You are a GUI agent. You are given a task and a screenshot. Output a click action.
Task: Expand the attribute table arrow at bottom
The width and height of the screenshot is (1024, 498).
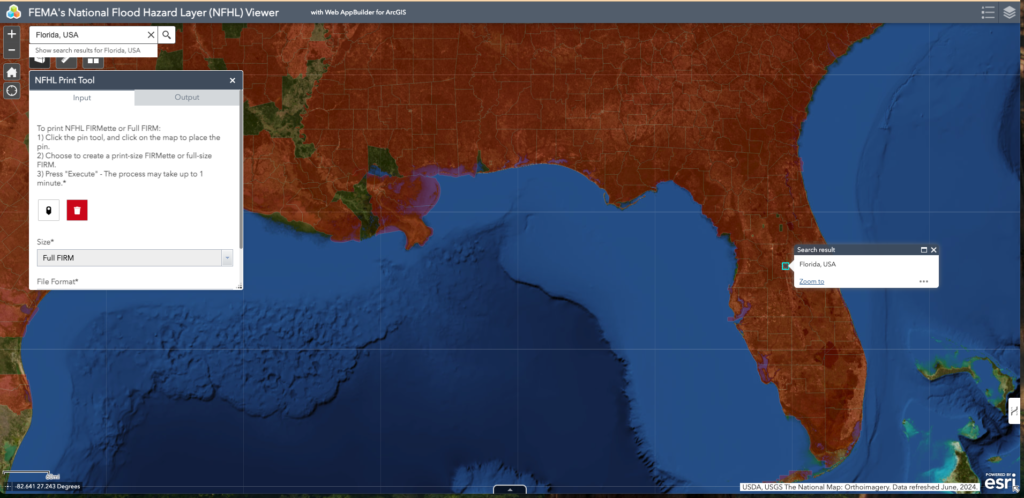[510, 490]
